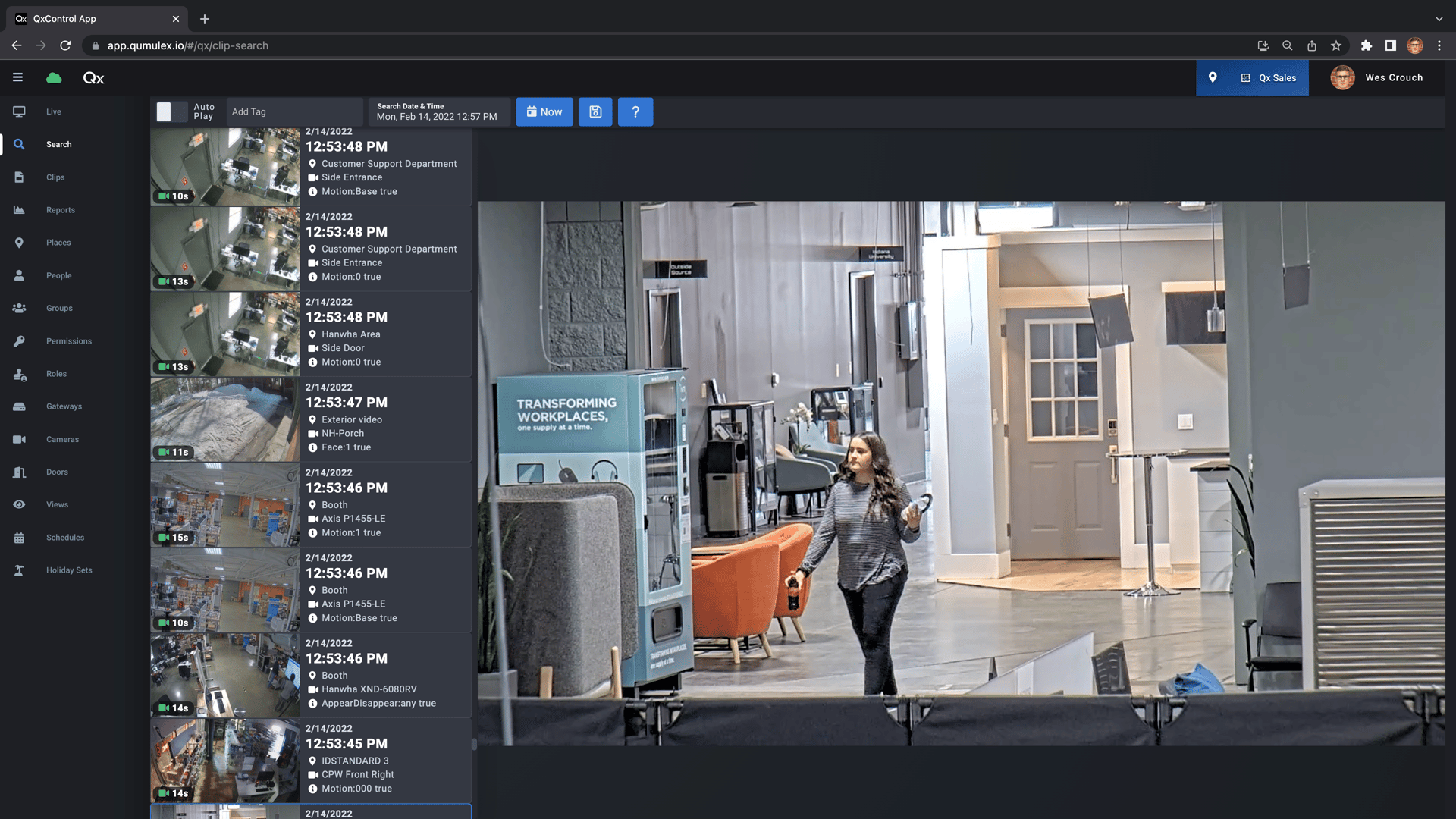
Task: Click the Doors sidebar icon
Action: tap(19, 472)
